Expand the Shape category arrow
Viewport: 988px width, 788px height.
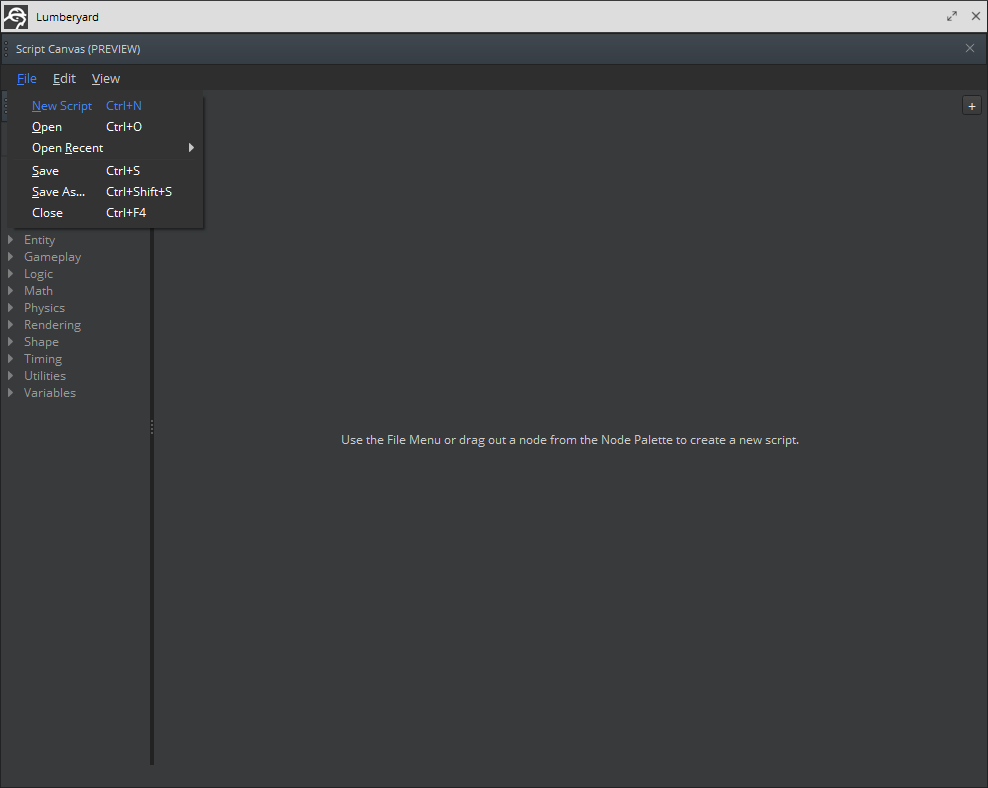10,341
